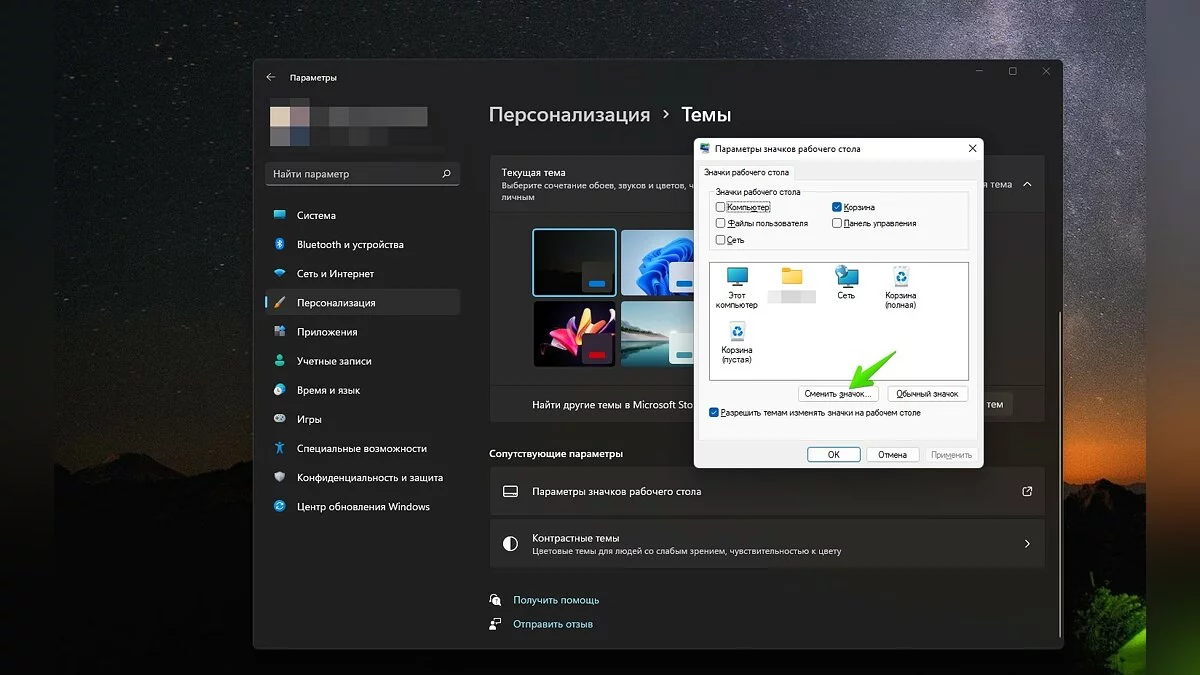Switch to Значки рабочего стола tab
The height and width of the screenshot is (675, 1200).
pos(747,172)
